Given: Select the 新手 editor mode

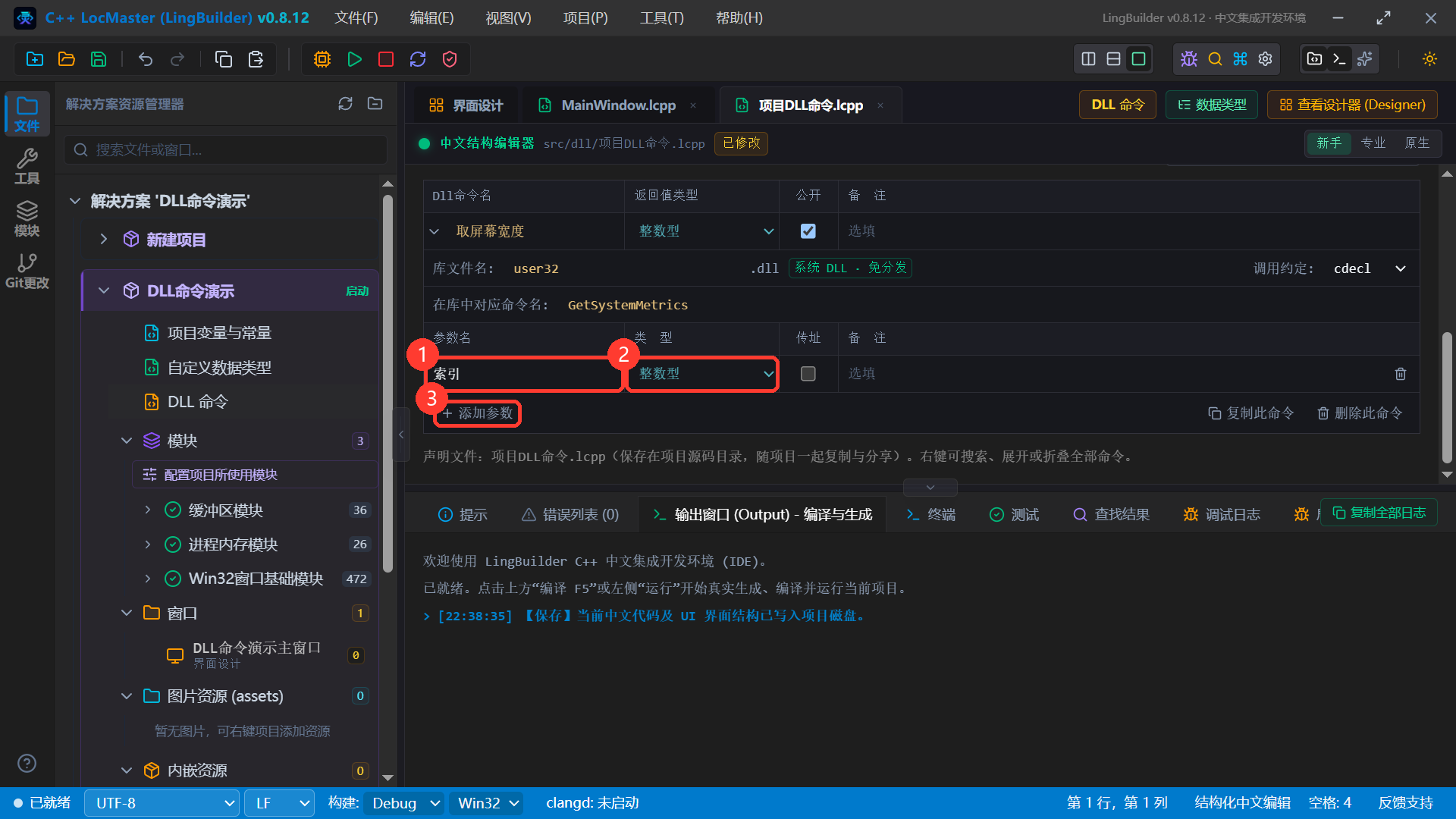Looking at the screenshot, I should (x=1329, y=143).
